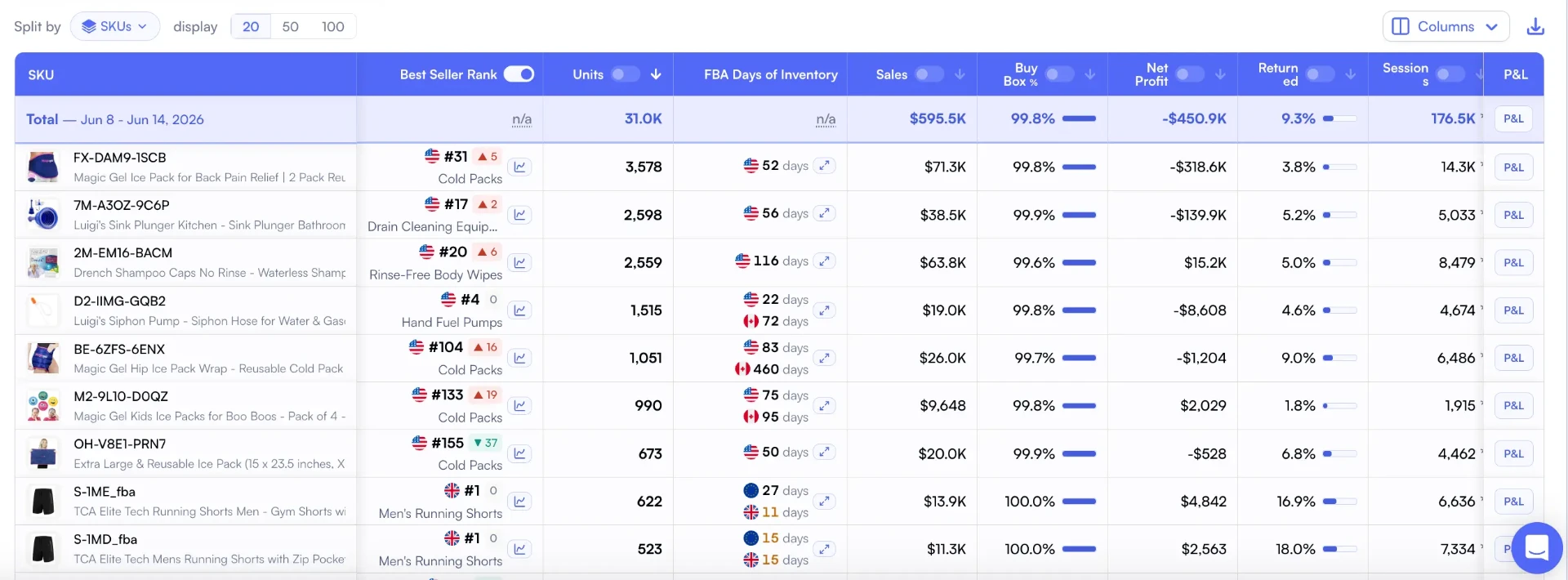The width and height of the screenshot is (1568, 580).
Task: Display 50 rows per page
Action: pos(290,26)
